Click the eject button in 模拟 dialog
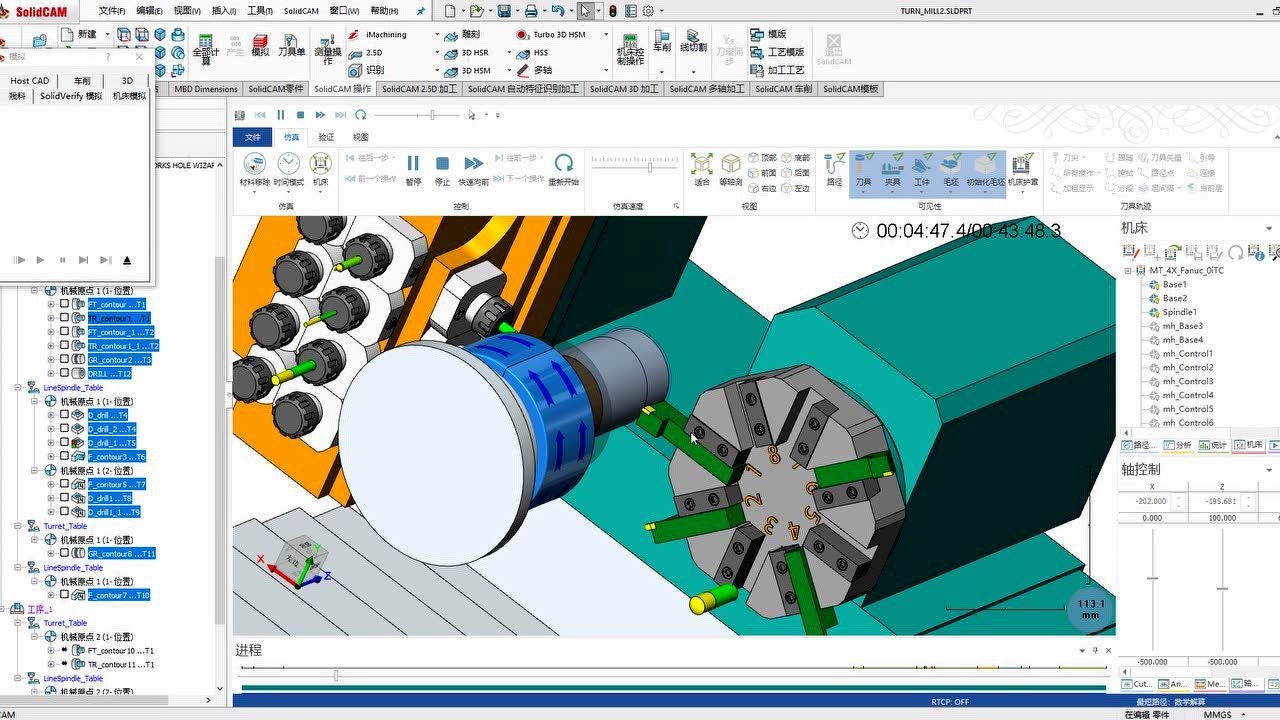 pyautogui.click(x=127, y=260)
